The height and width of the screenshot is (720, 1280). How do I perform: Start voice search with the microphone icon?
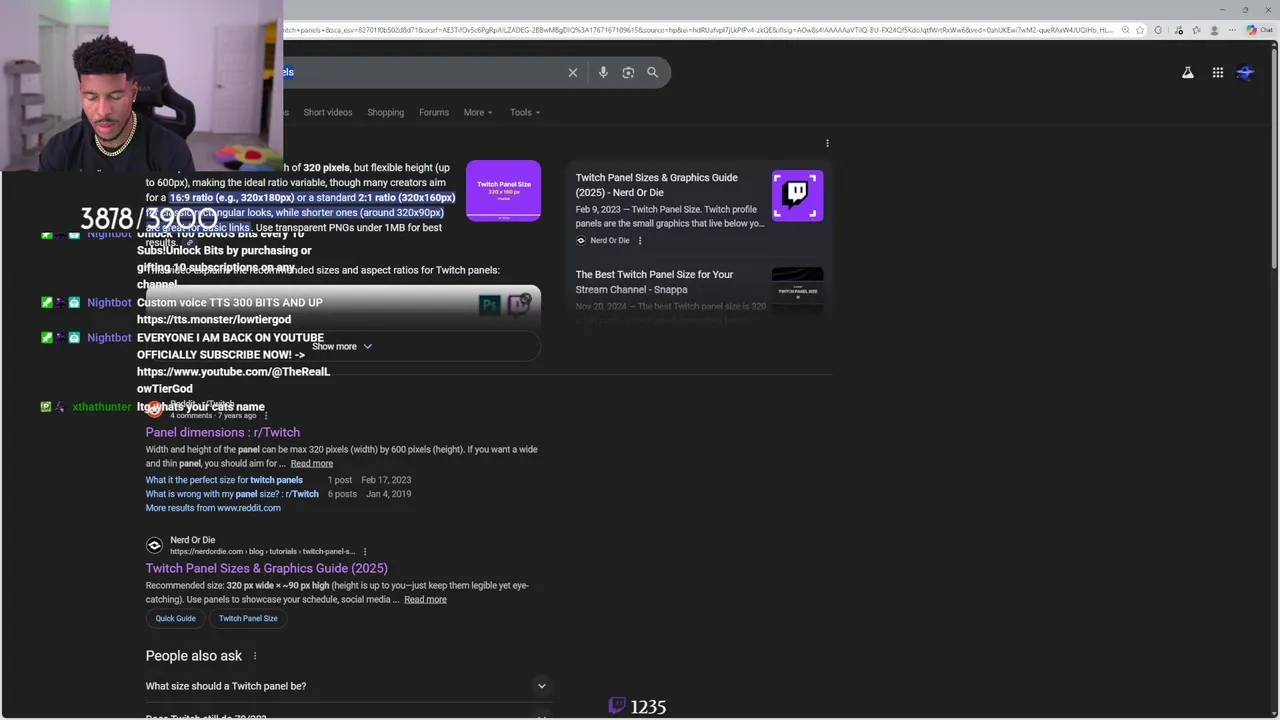click(603, 72)
